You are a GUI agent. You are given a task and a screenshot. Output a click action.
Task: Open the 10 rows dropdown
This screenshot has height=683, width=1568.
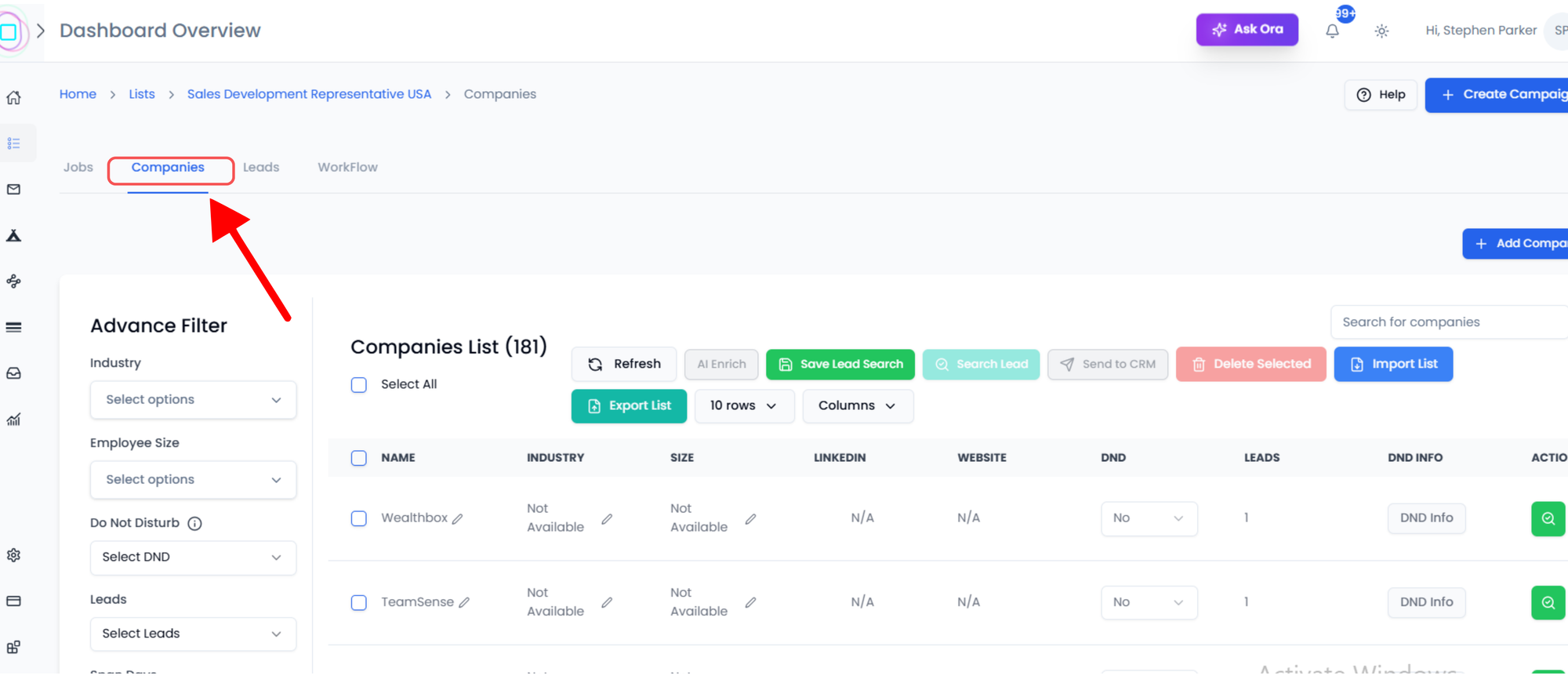coord(743,406)
